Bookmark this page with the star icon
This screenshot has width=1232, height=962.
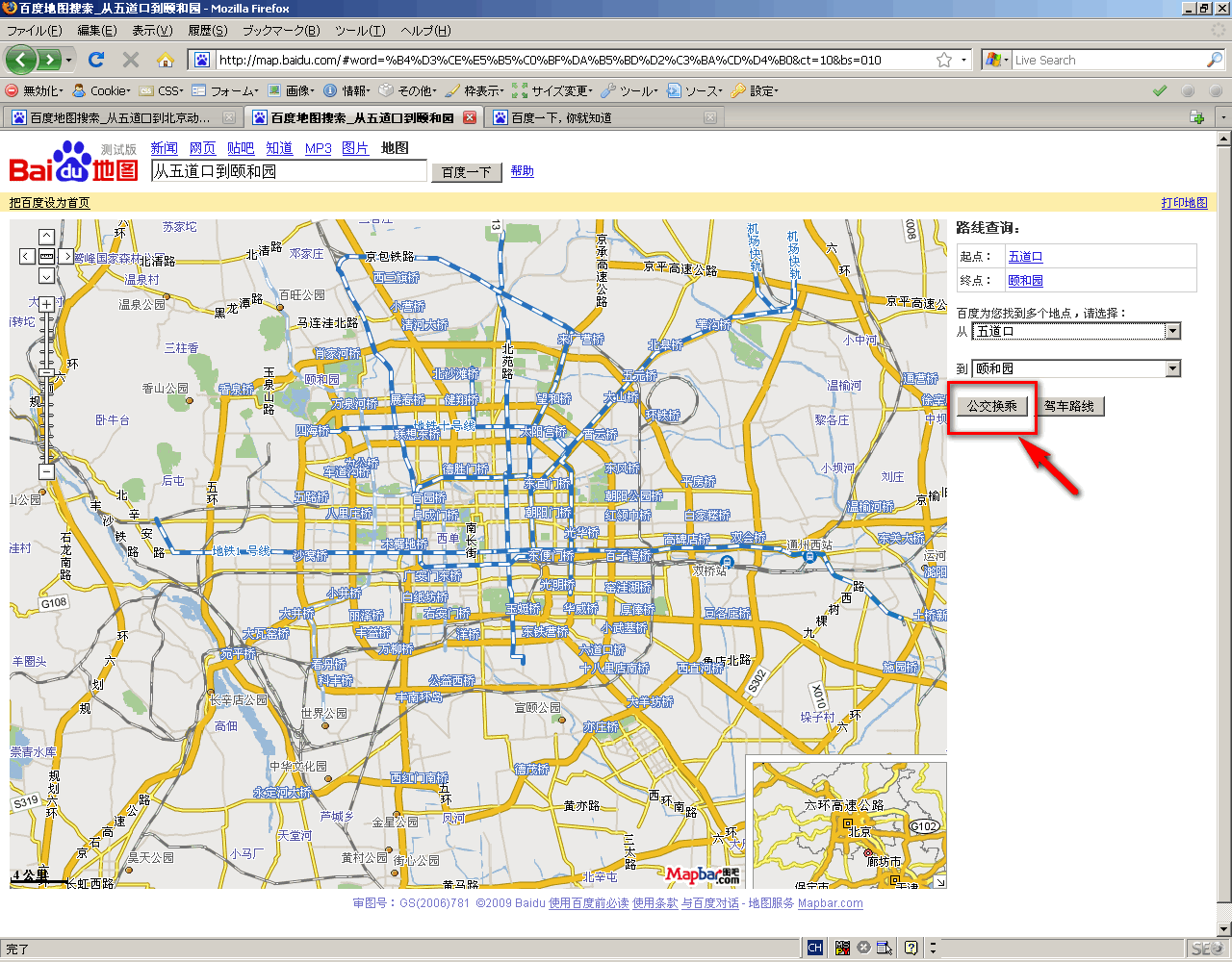[944, 60]
